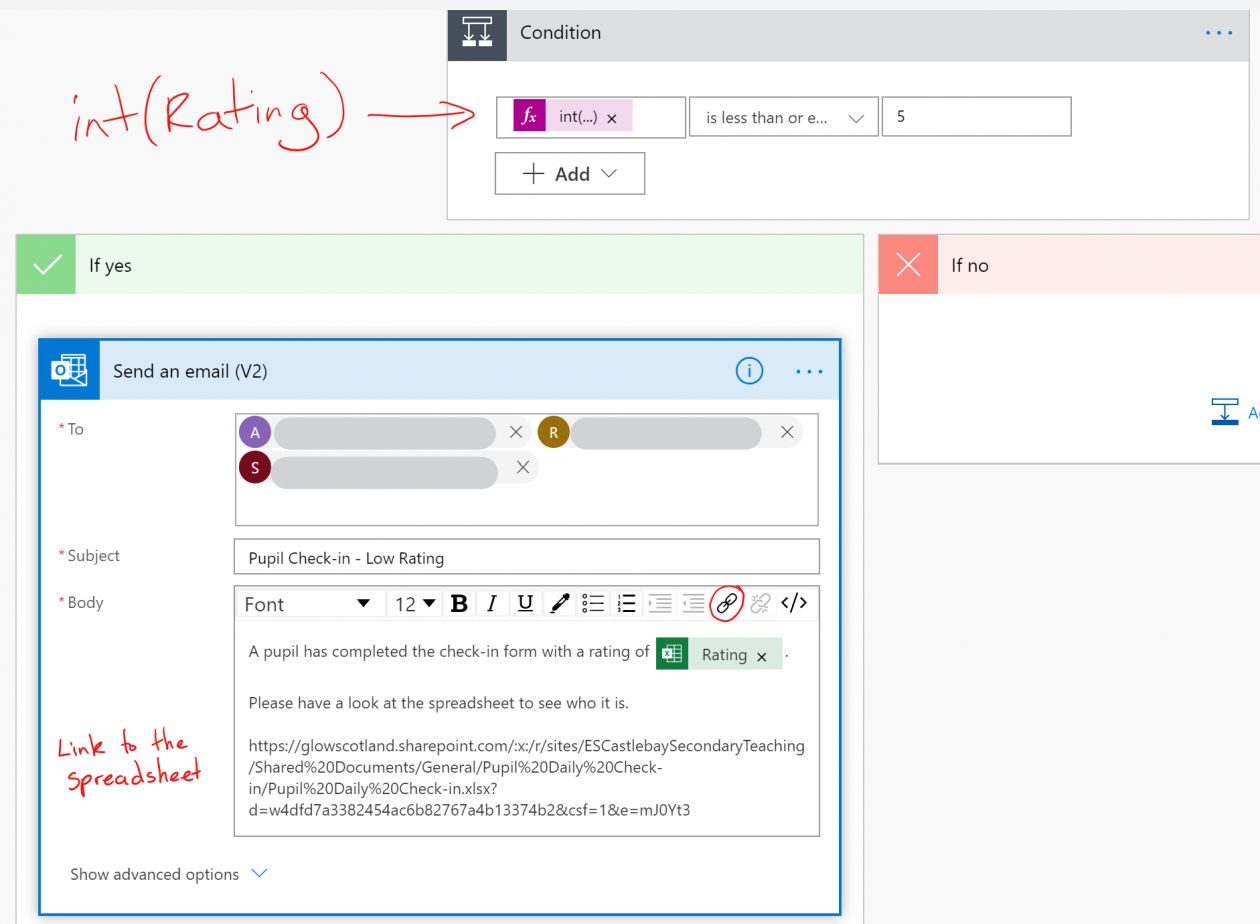
Task: Toggle the bulleted list button
Action: 593,603
